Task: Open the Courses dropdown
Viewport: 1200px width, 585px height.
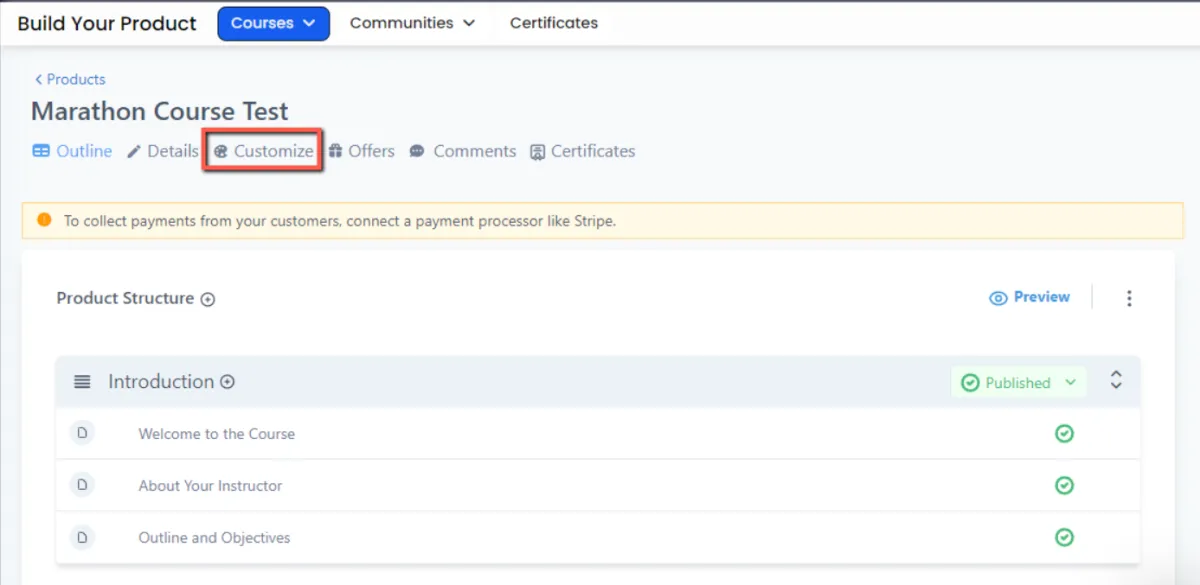Action: 273,23
